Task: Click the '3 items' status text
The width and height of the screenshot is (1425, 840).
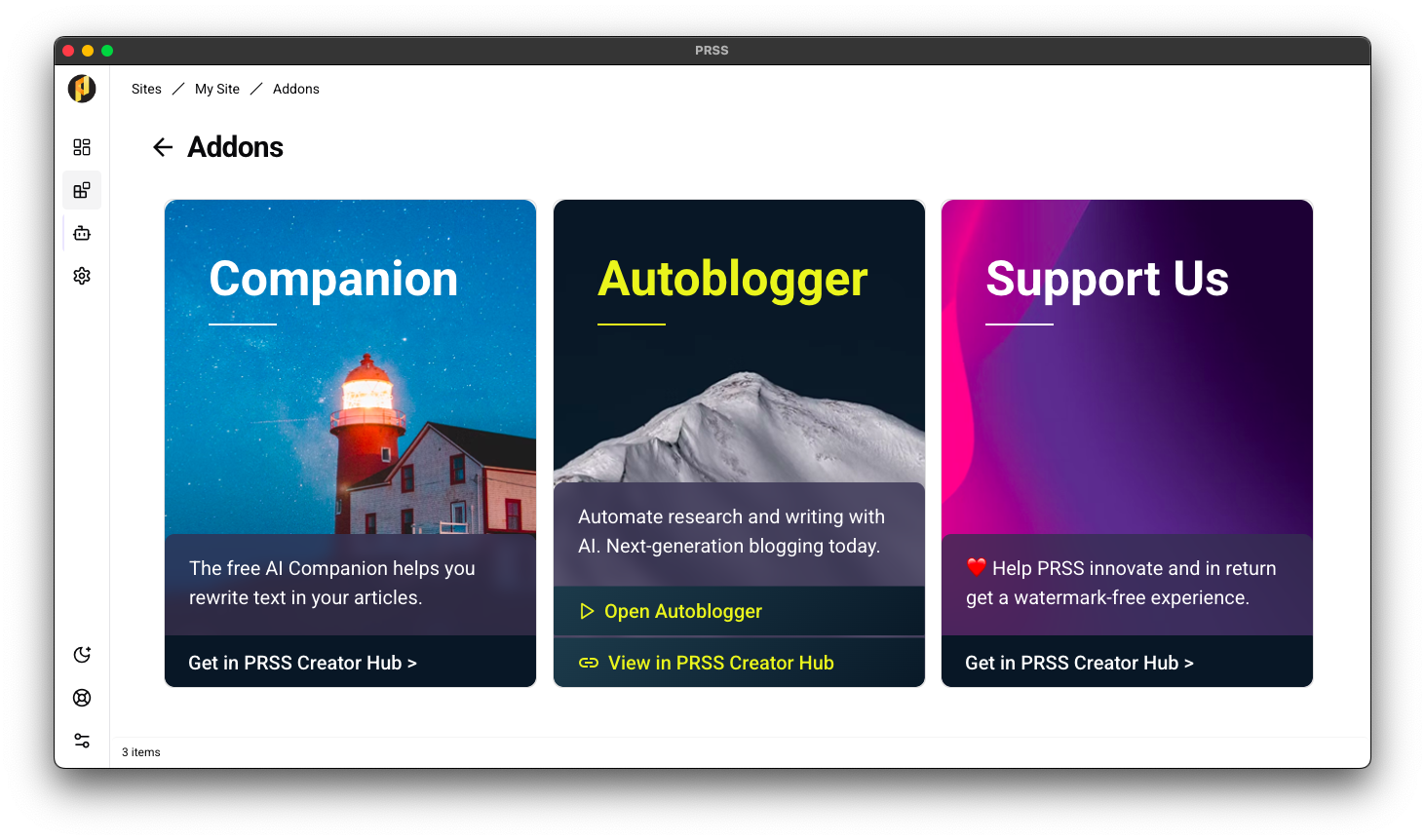Action: (141, 752)
